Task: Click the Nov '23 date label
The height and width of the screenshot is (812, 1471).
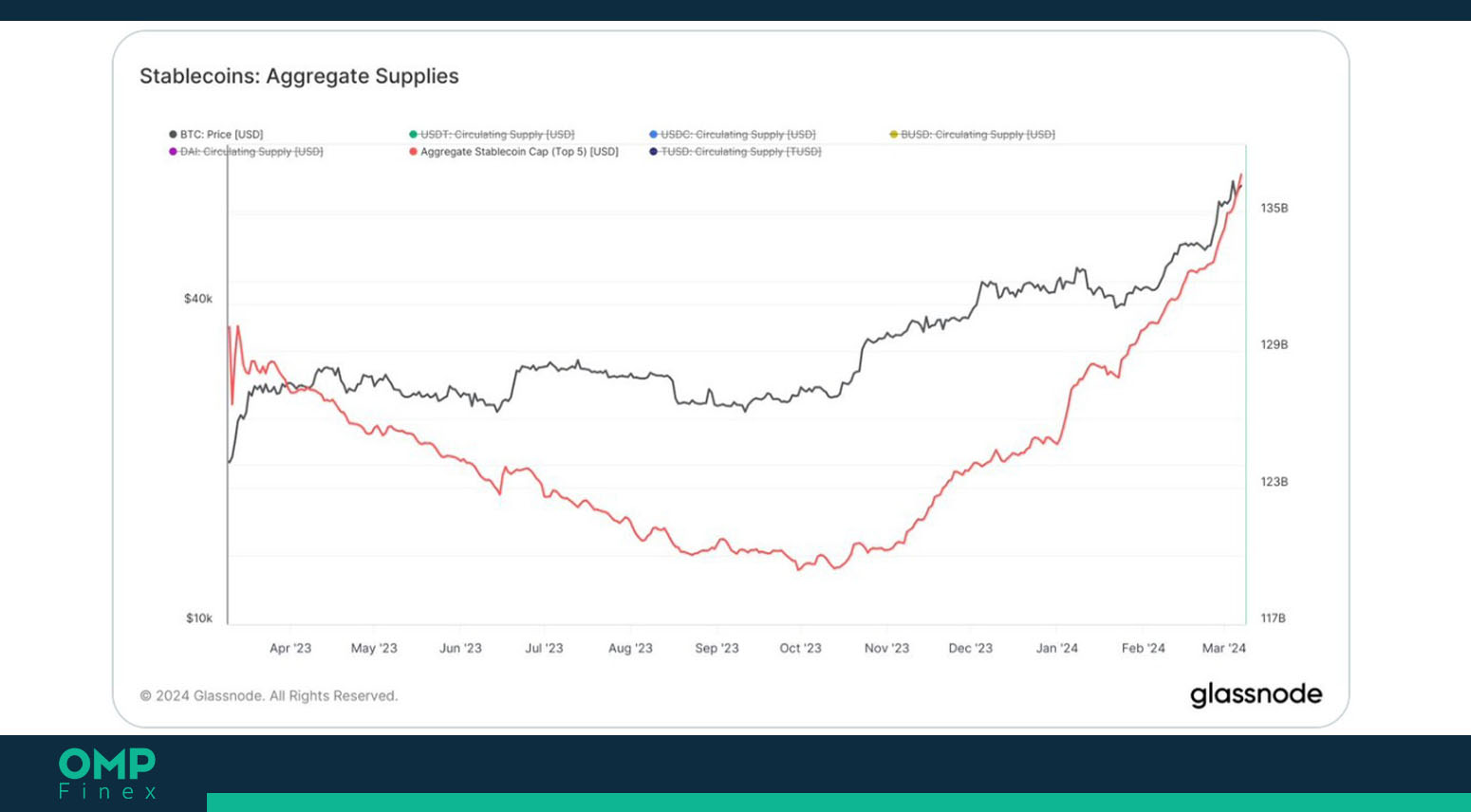Action: (x=886, y=649)
